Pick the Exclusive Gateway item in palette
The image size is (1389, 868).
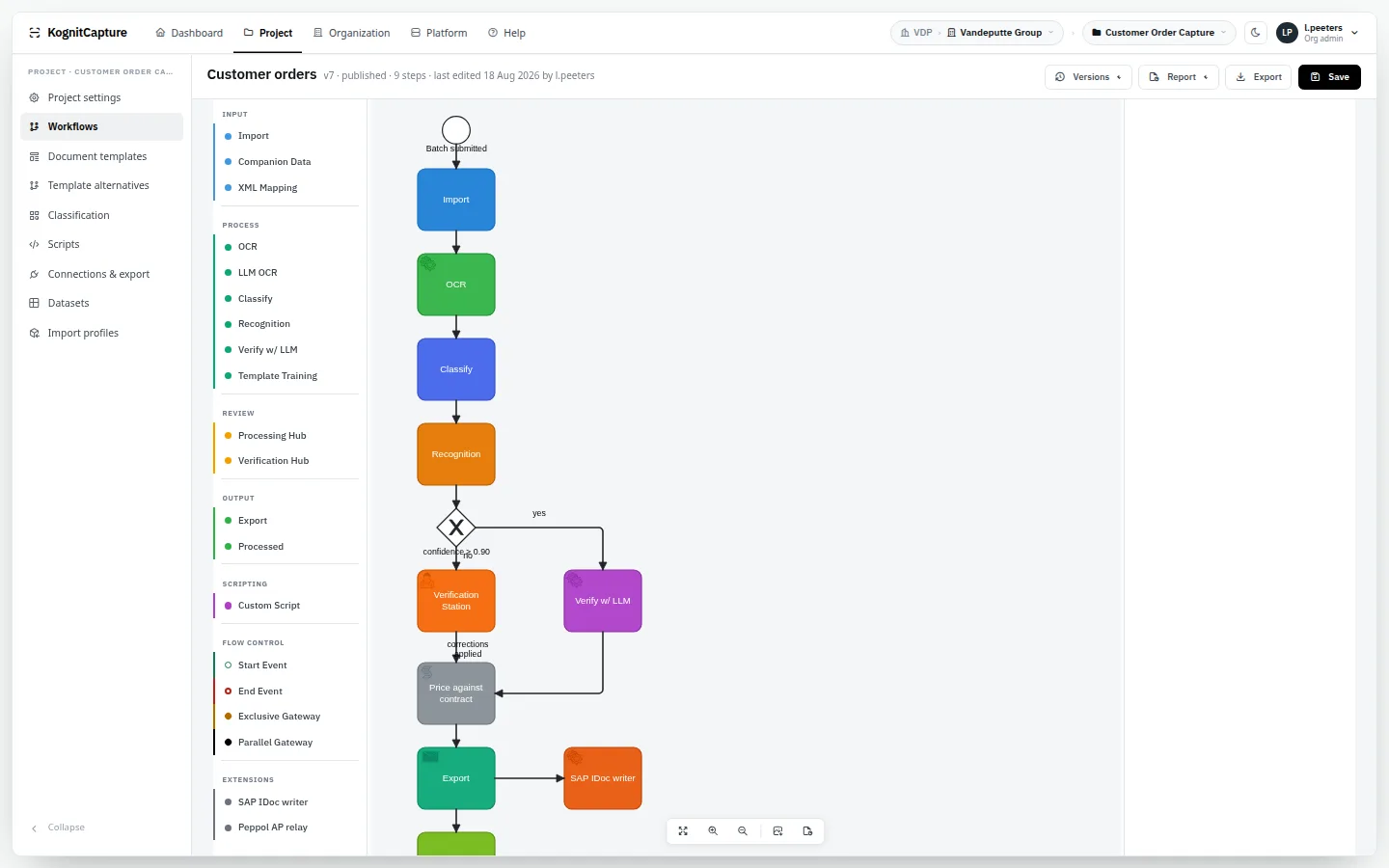(287, 717)
